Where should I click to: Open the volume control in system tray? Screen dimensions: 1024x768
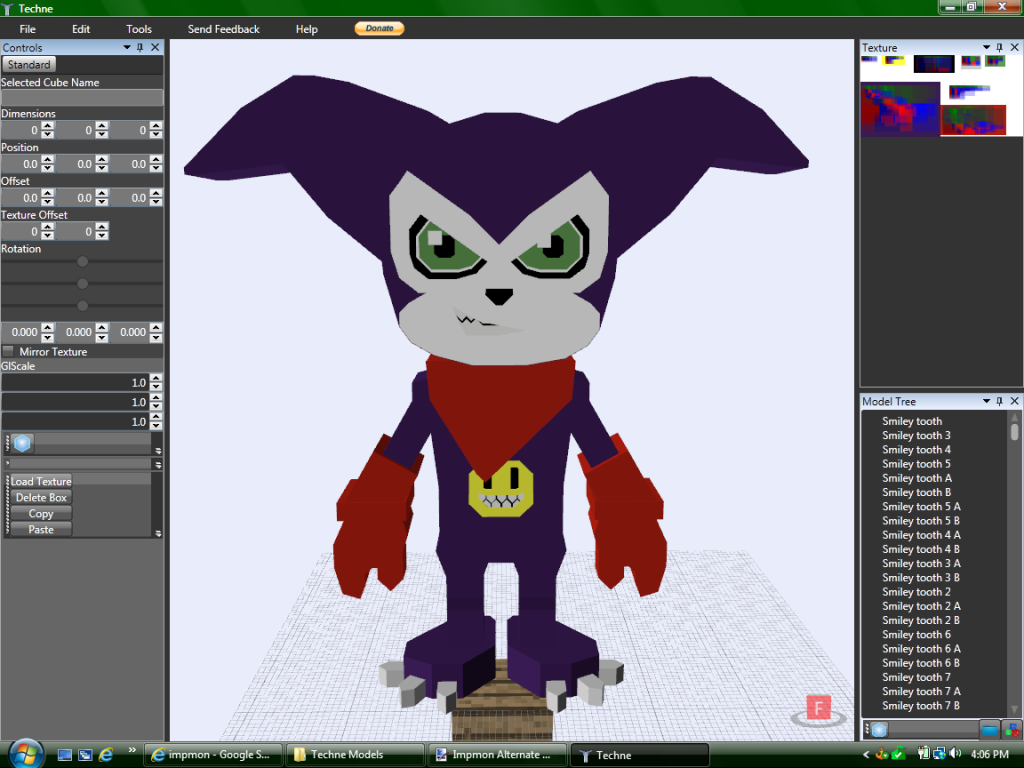955,754
